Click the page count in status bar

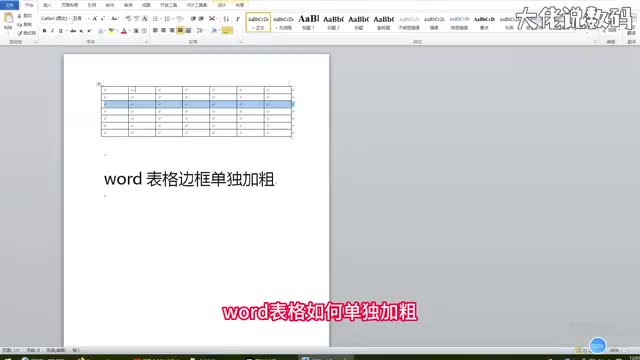pyautogui.click(x=11, y=350)
